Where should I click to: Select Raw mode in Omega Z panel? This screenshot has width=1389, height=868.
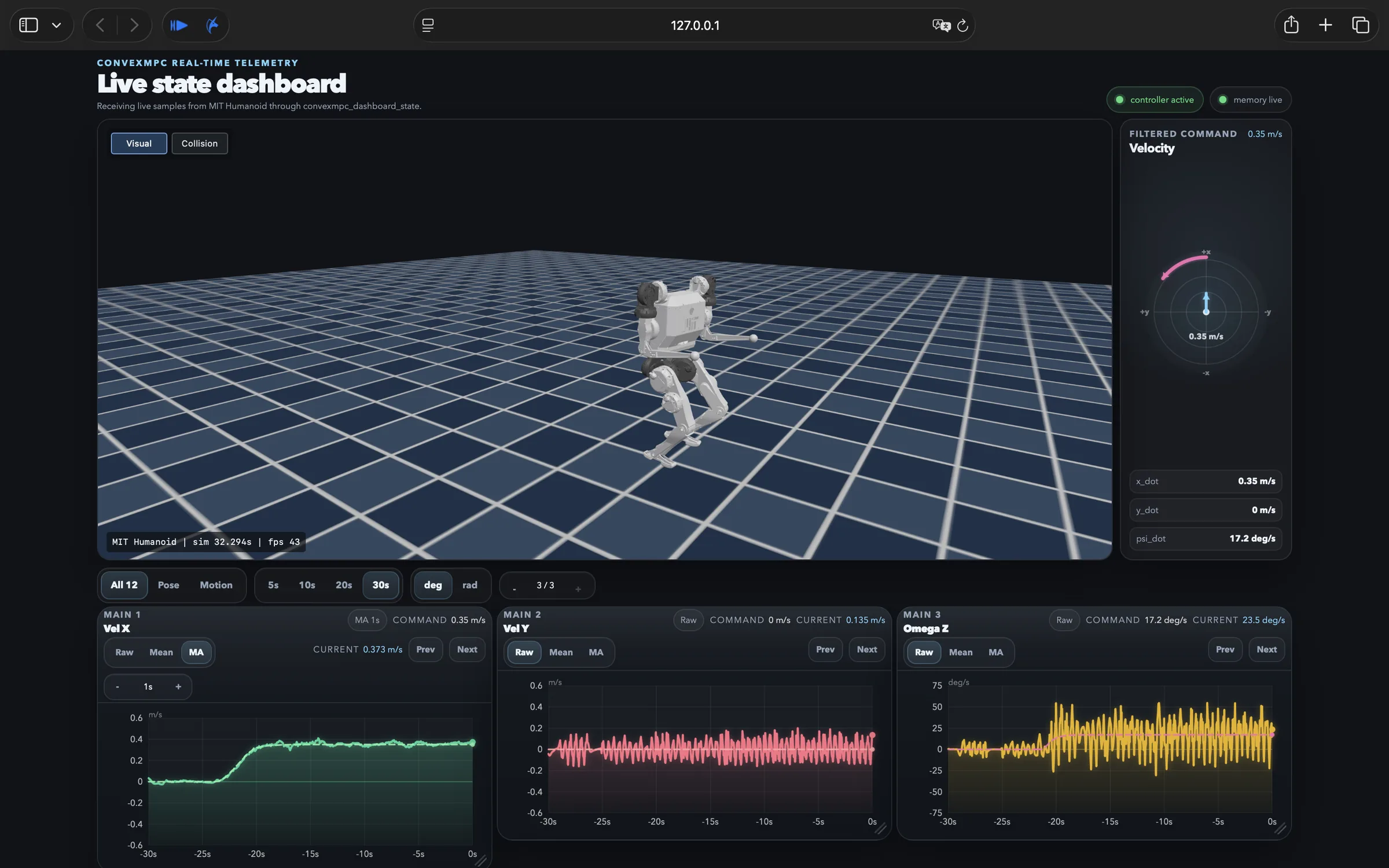[x=924, y=652]
